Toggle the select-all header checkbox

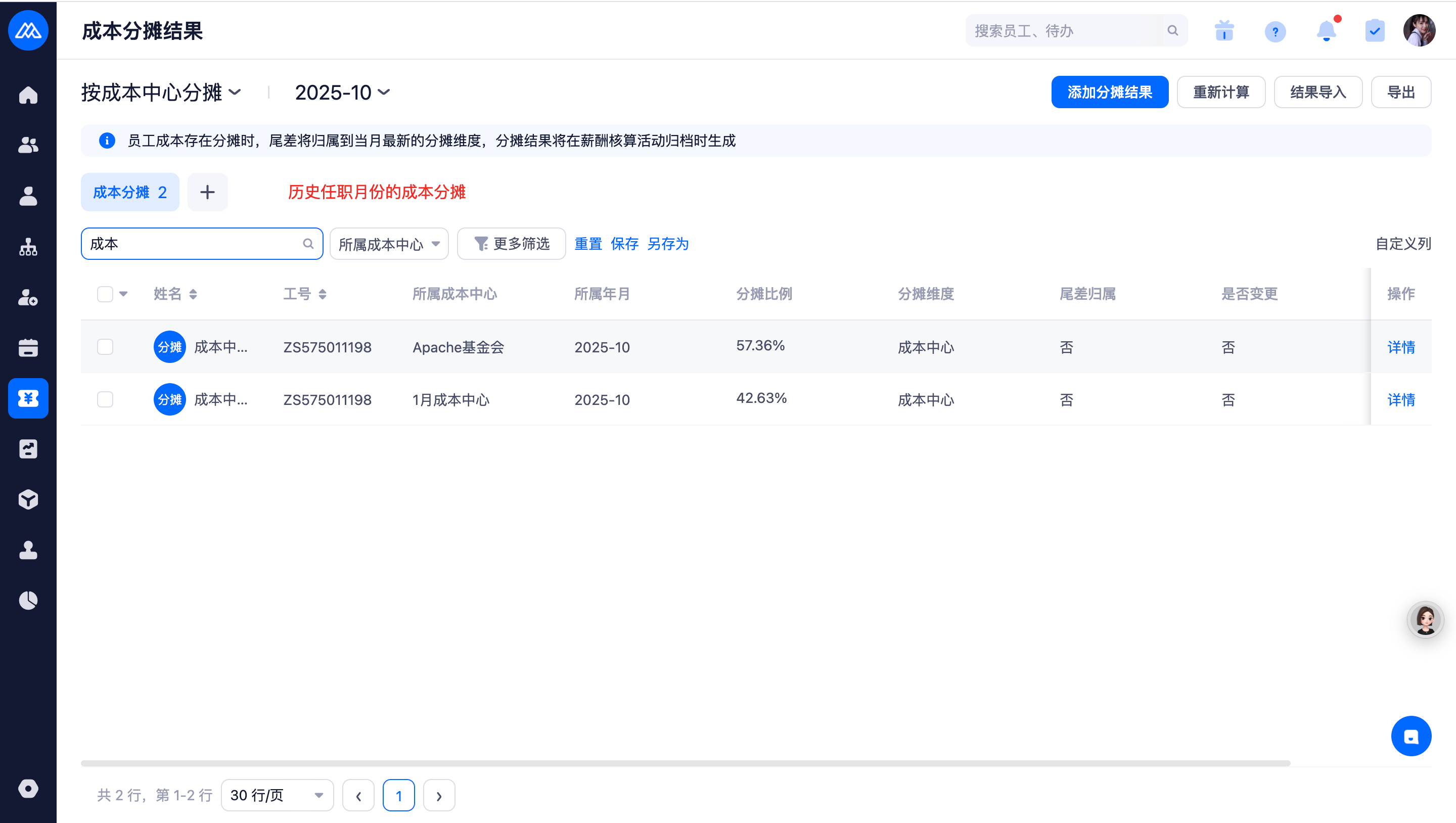coord(105,294)
